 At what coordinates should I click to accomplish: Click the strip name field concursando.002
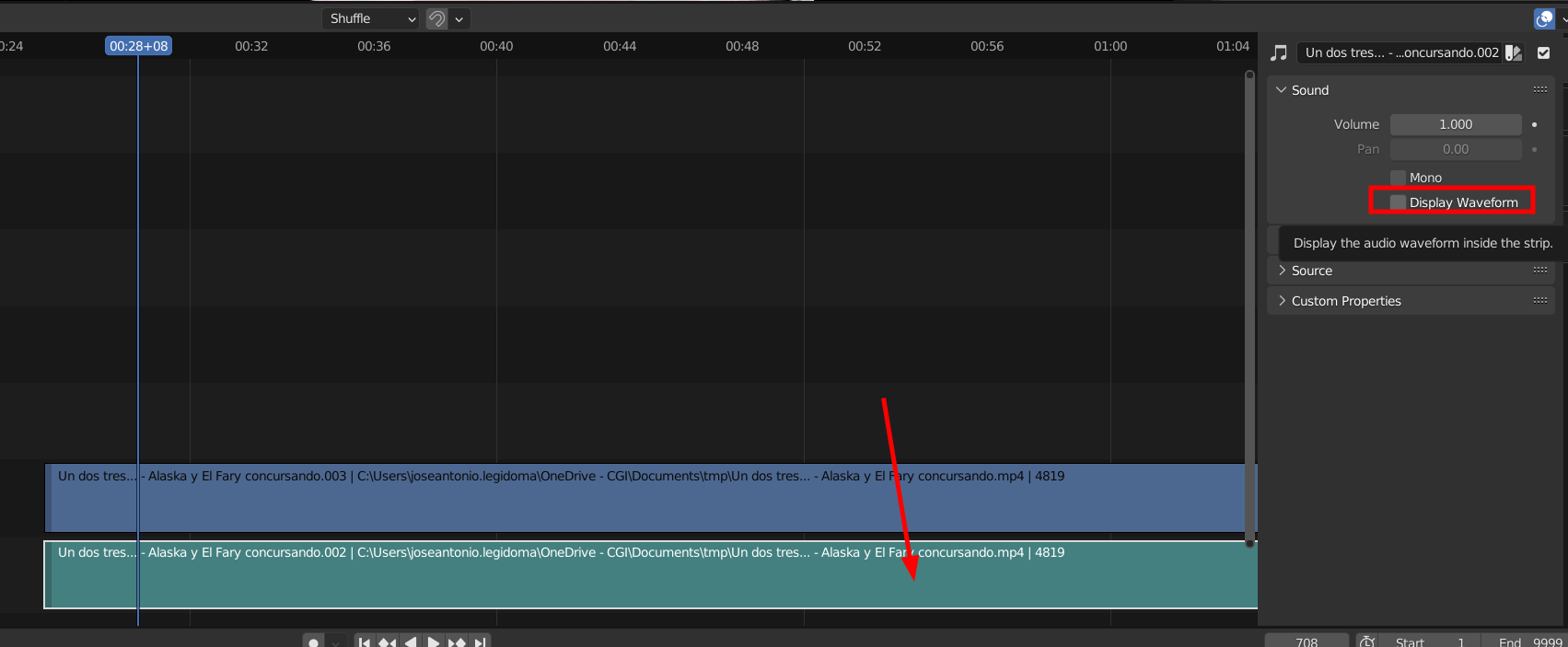click(1400, 53)
